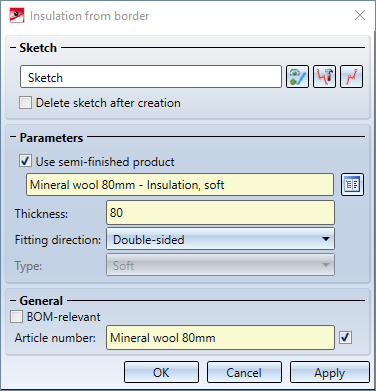Viewport: 376px width, 391px height.
Task: Click the red polyline sketch icon
Action: pyautogui.click(x=351, y=77)
